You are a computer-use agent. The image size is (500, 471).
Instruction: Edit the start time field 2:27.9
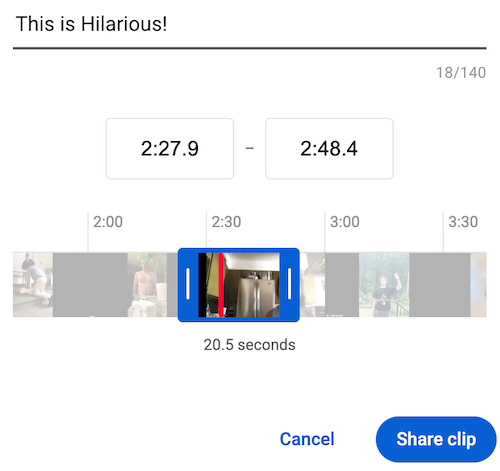click(x=170, y=148)
